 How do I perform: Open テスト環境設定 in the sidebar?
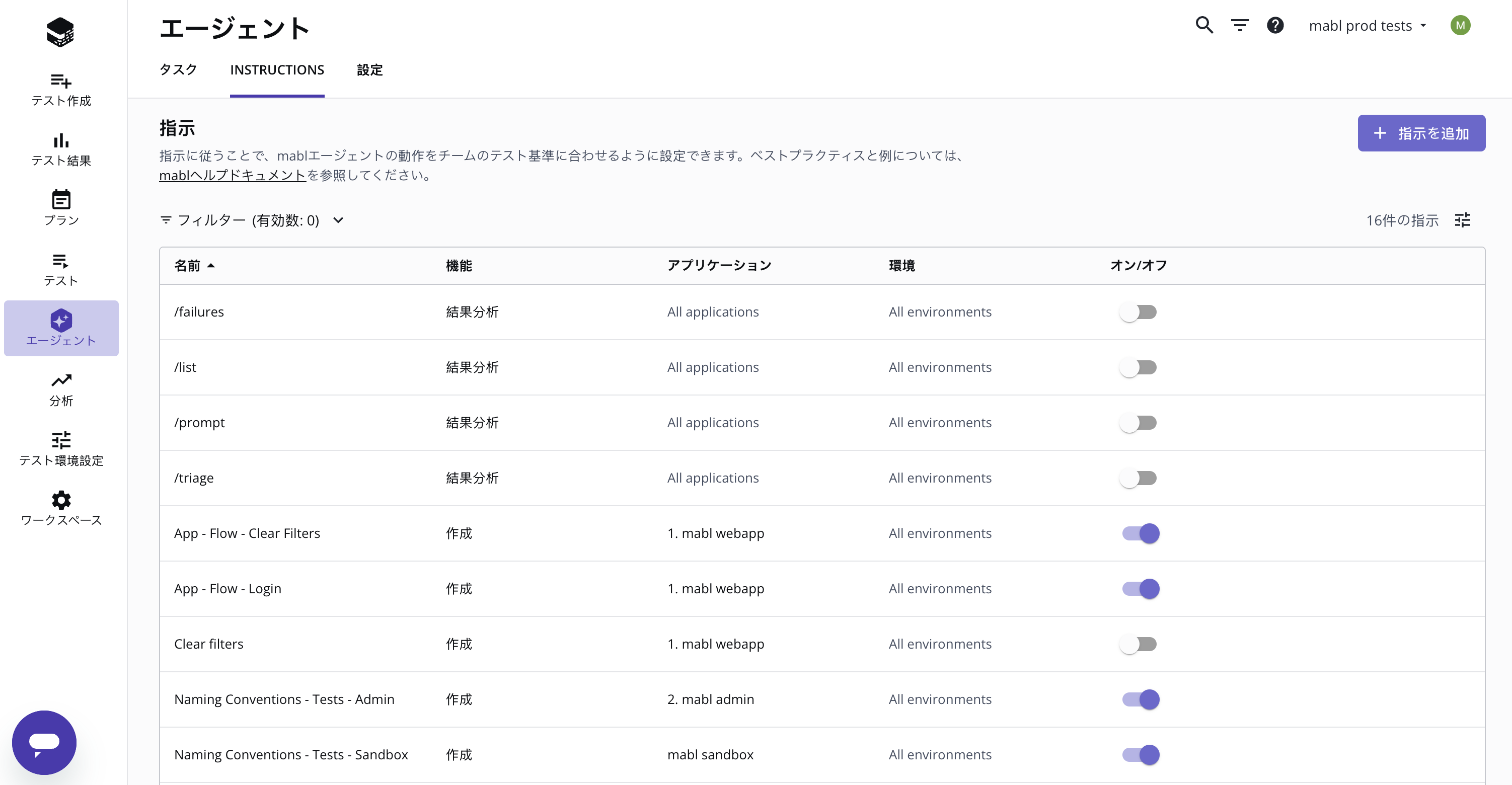(x=61, y=449)
